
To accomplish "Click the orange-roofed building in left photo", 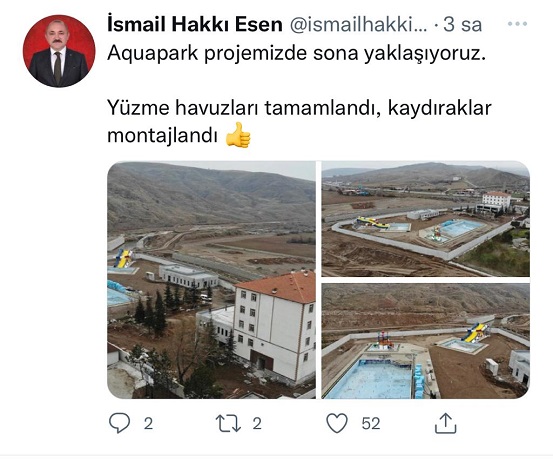I will (x=276, y=326).
